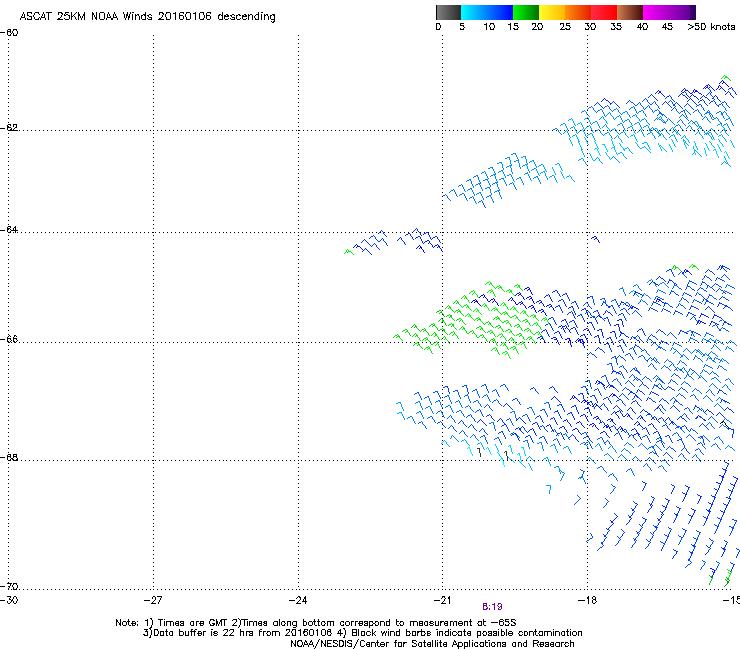Pick the magenta-purple 40-50 knots color bar segment
The width and height of the screenshot is (740, 650).
pyautogui.click(x=669, y=12)
